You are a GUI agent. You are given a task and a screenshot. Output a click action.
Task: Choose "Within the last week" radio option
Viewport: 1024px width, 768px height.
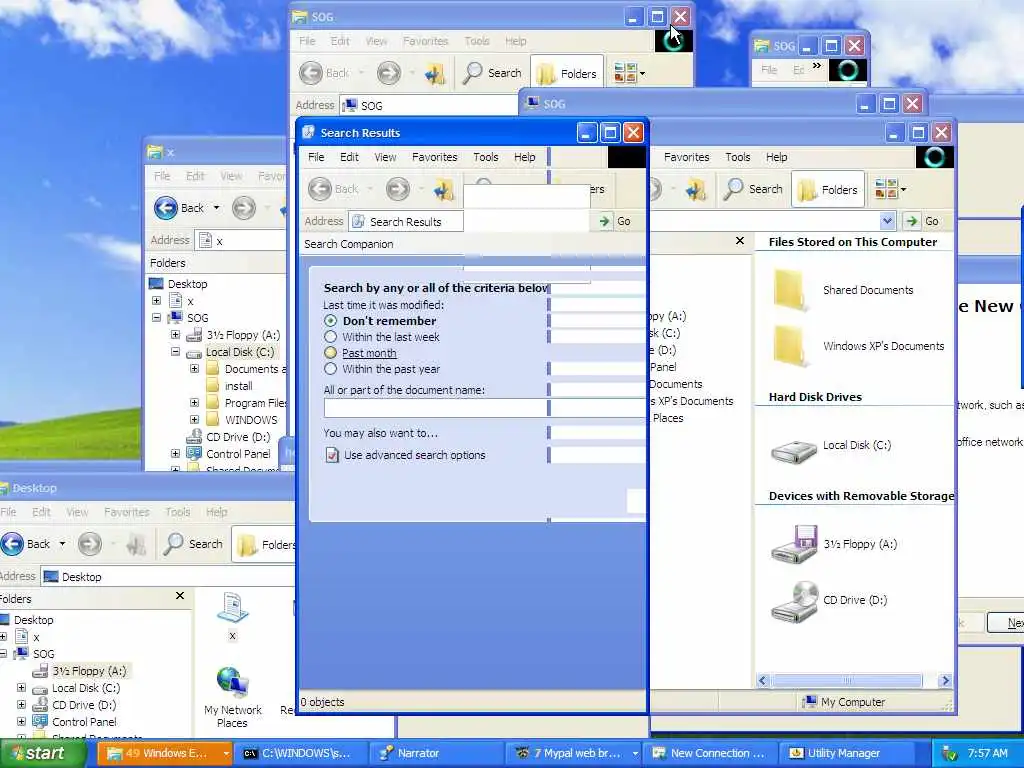pyautogui.click(x=330, y=337)
